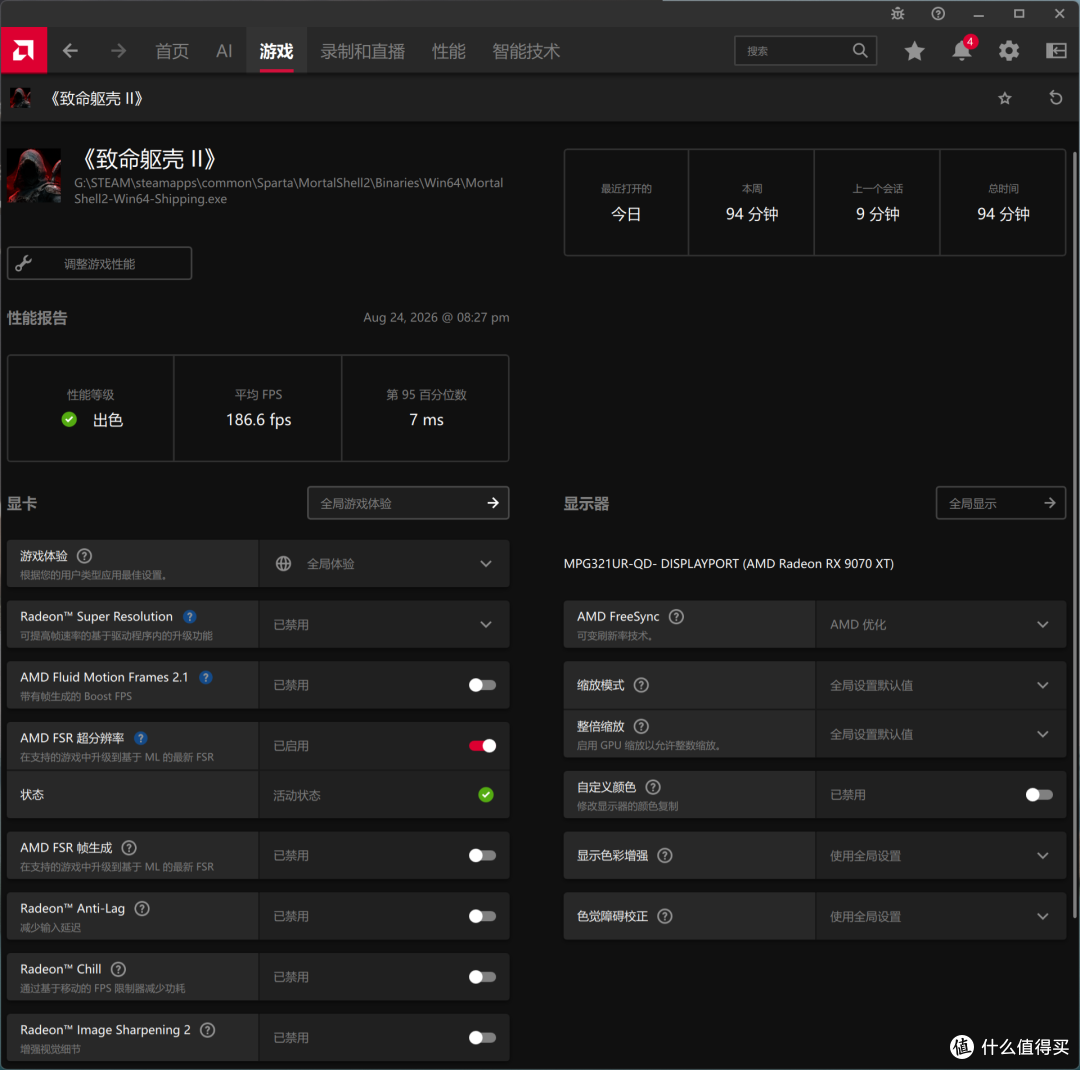Enable Radeon Image Sharpening 2 toggle

(x=482, y=1037)
